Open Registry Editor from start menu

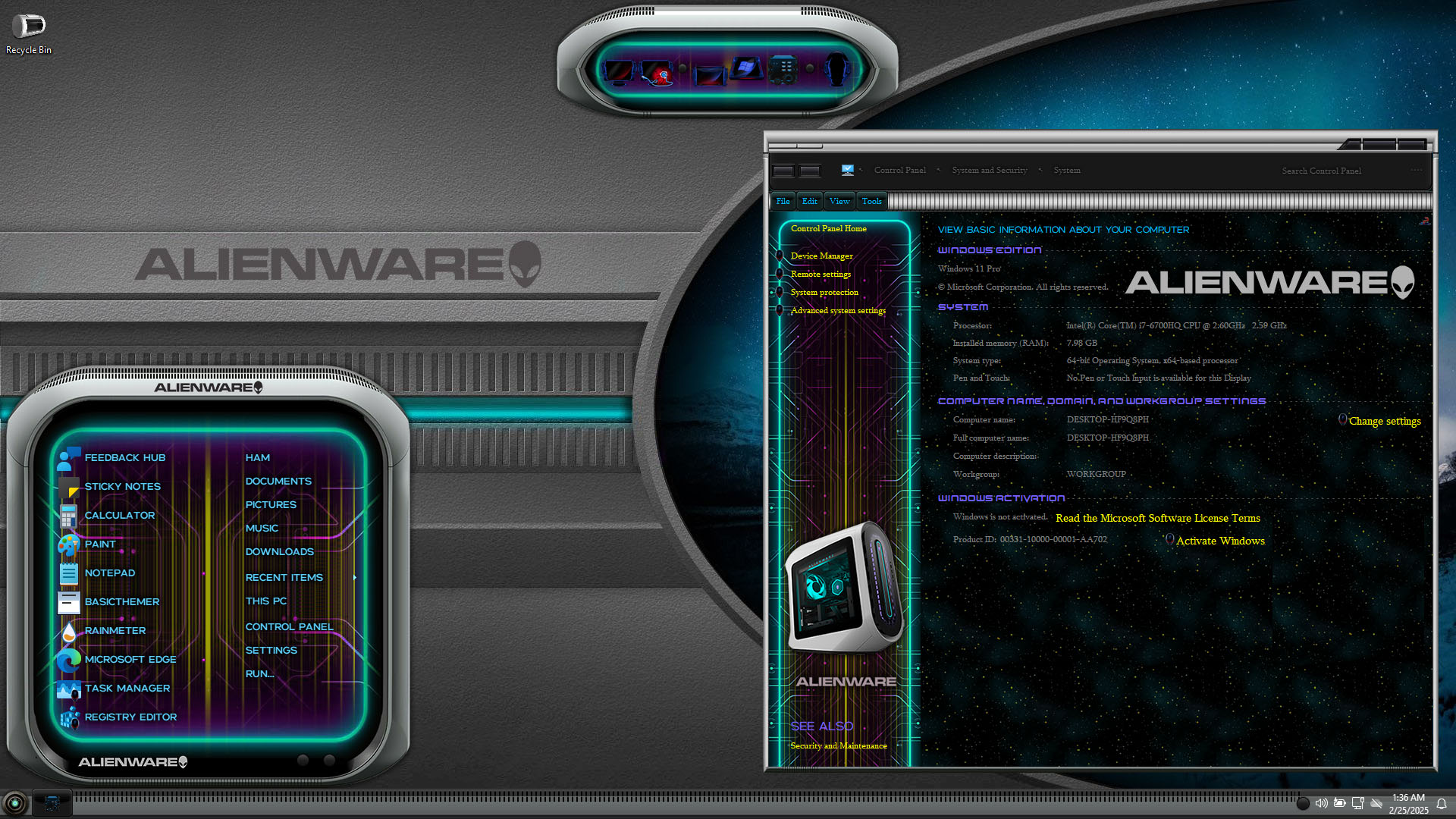130,717
